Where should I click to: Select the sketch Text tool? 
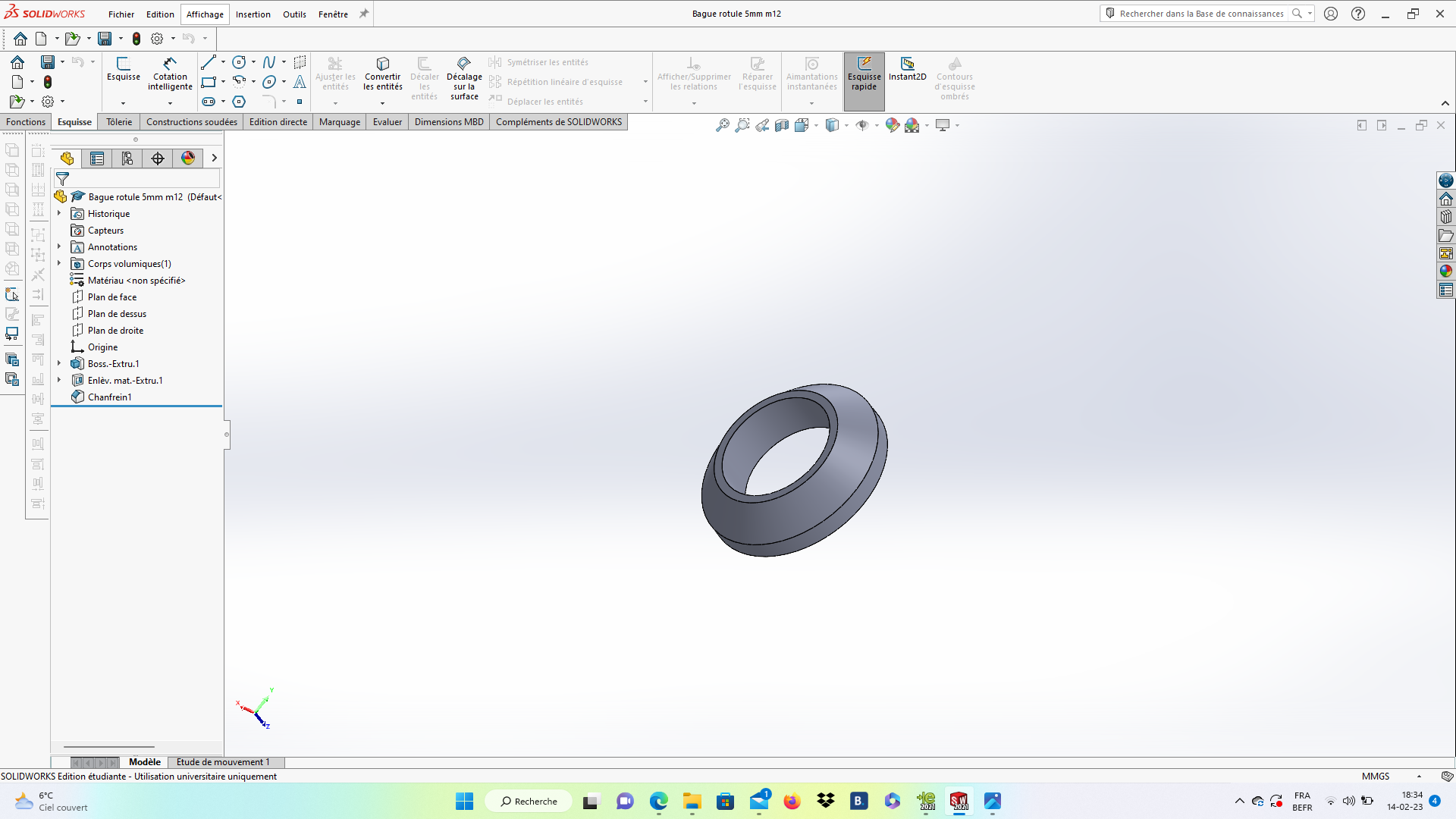(x=300, y=82)
